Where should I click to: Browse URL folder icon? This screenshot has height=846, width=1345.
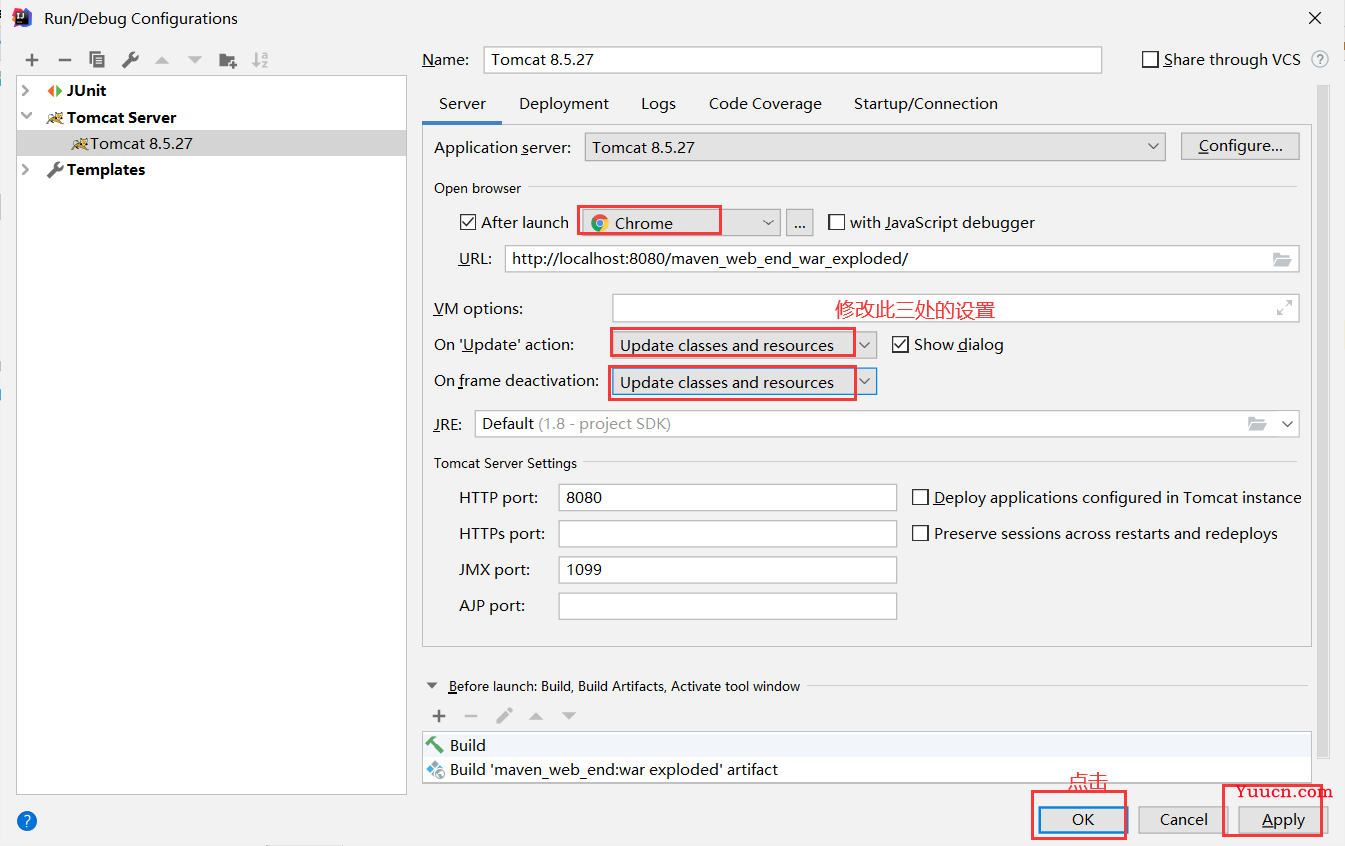[1282, 259]
